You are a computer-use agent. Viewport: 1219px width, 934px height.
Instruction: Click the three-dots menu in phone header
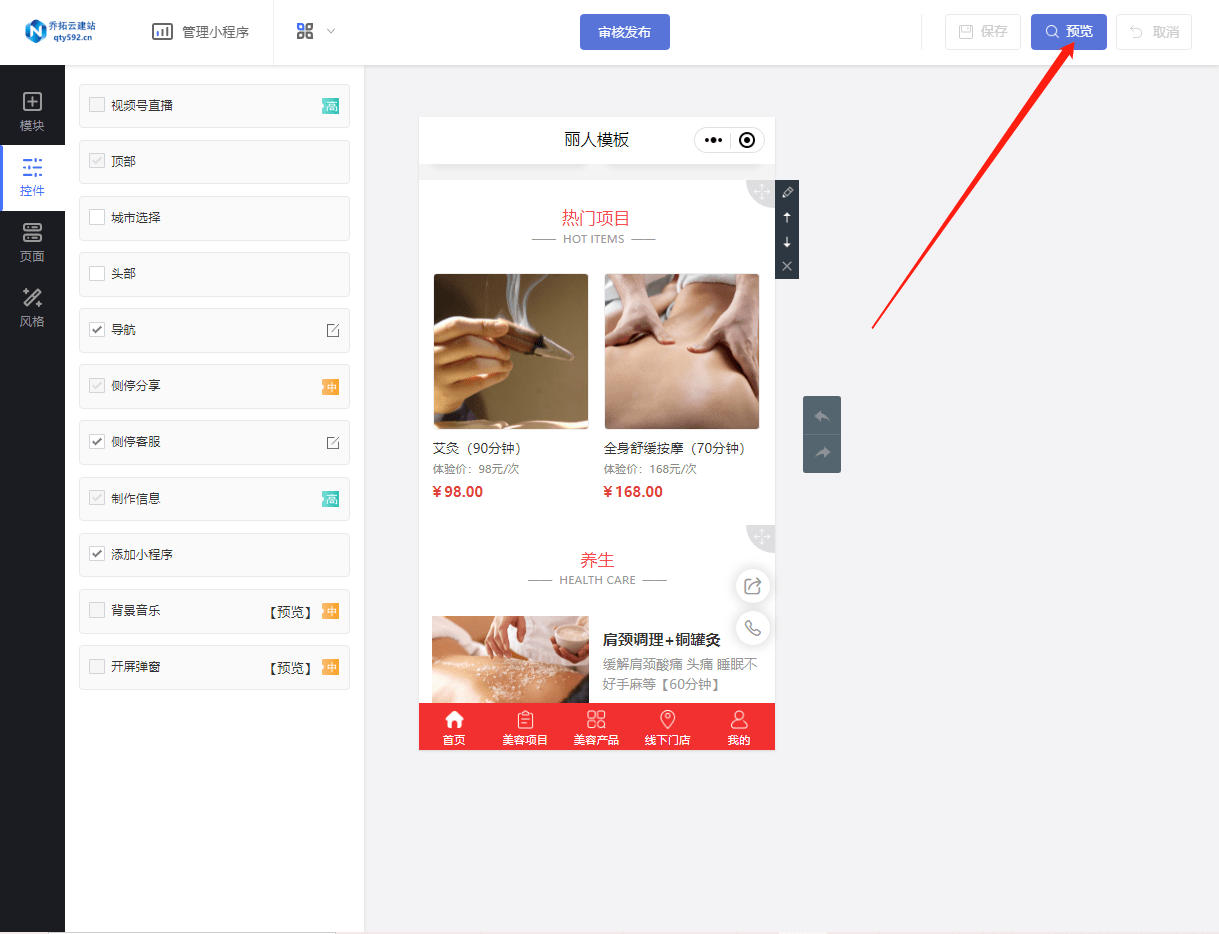713,140
